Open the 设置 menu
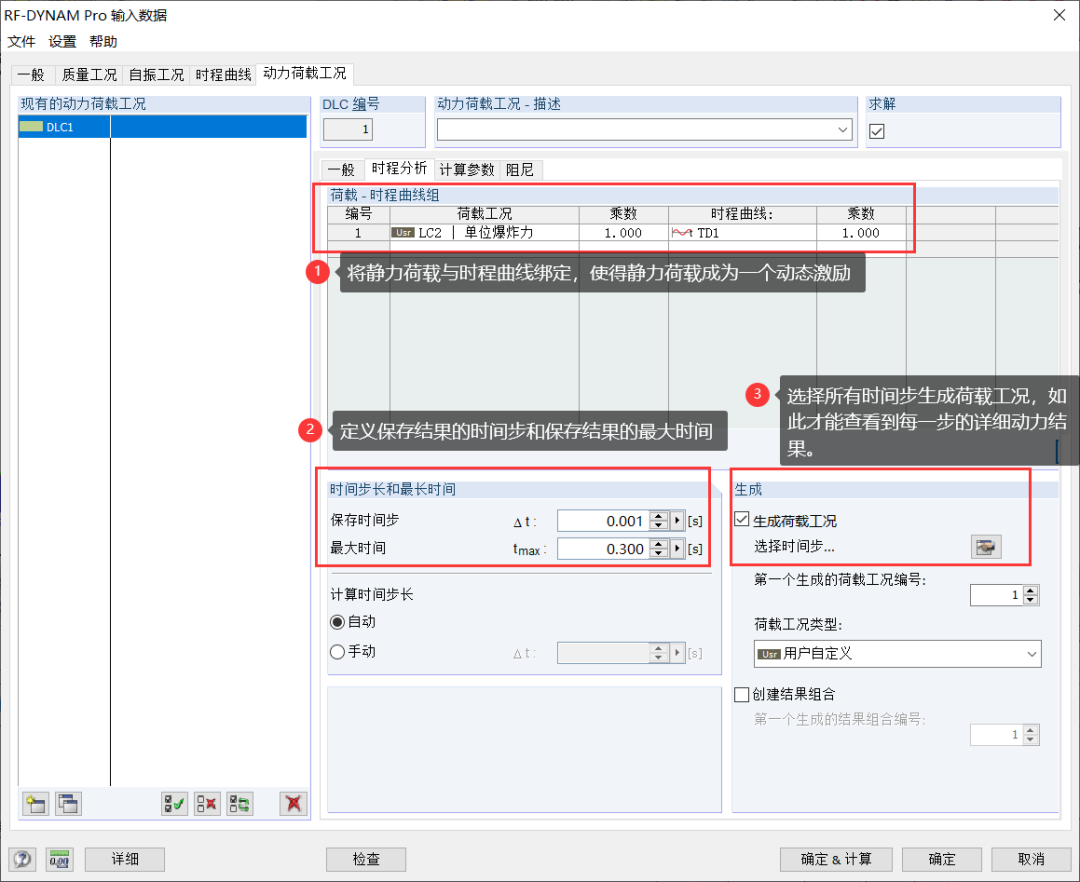The image size is (1080, 882). 62,41
